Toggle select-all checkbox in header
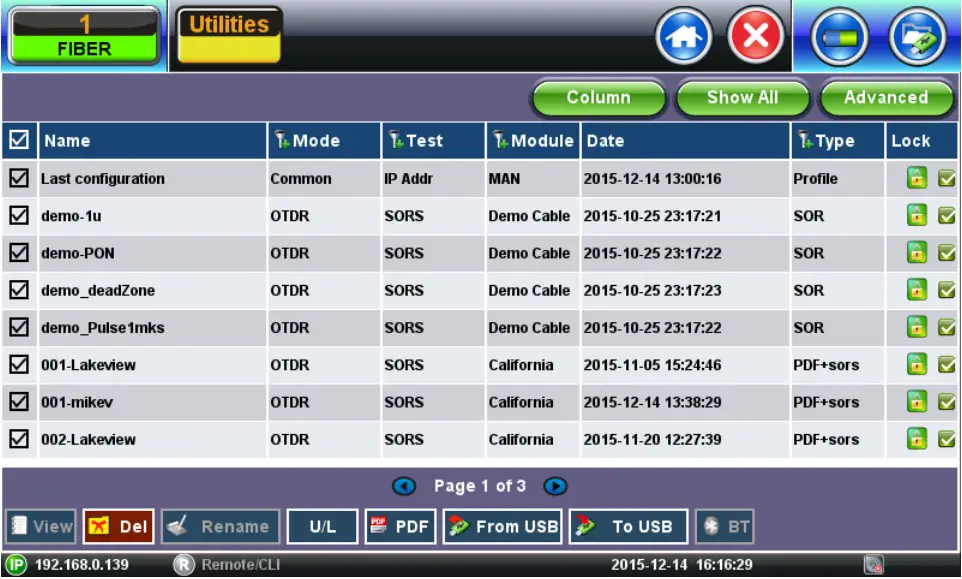Image resolution: width=962 pixels, height=579 pixels. click(19, 140)
